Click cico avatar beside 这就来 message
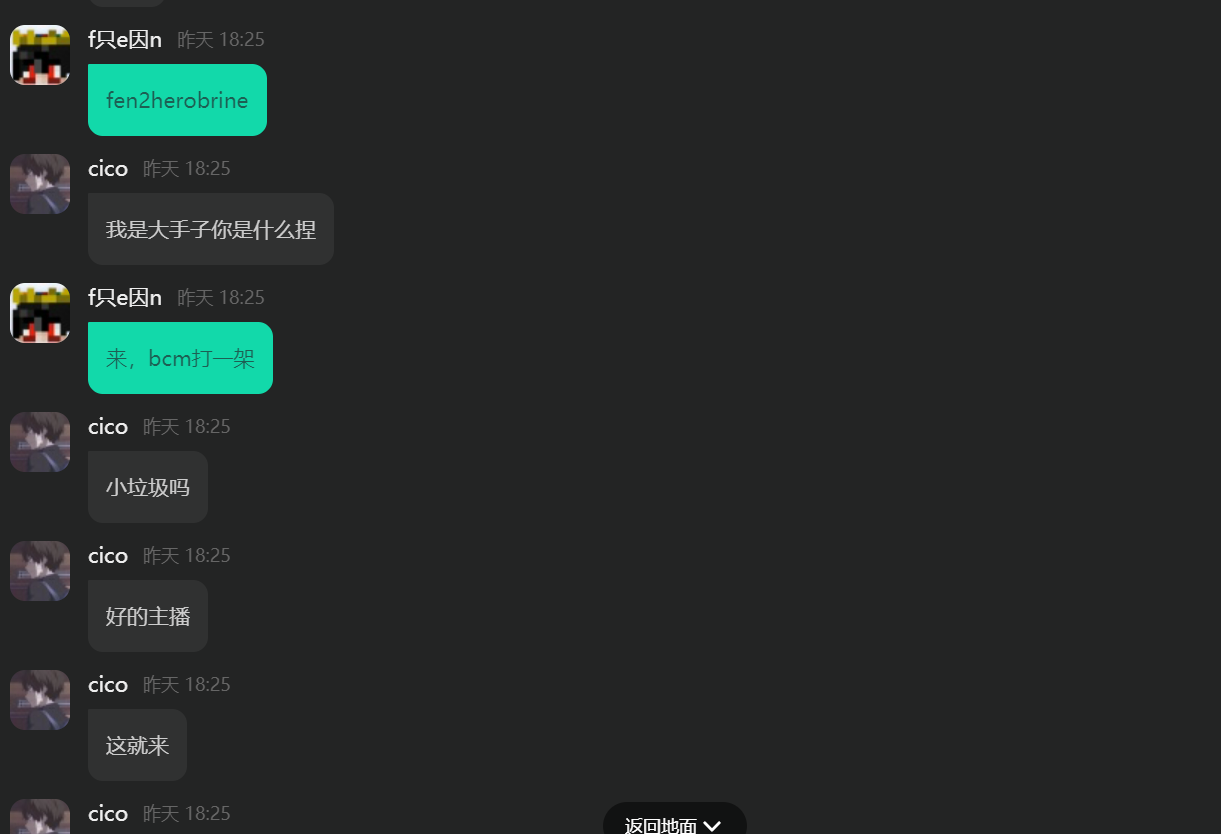Viewport: 1221px width, 834px height. 40,700
